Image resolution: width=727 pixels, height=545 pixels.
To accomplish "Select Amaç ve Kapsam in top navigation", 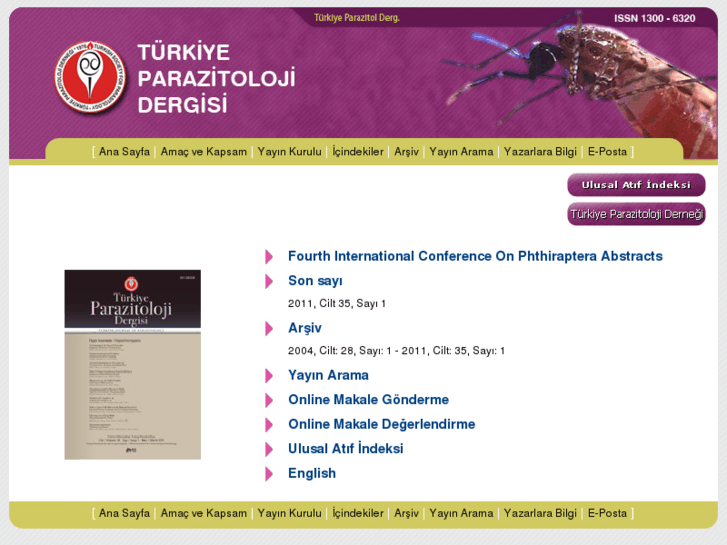I will [204, 152].
